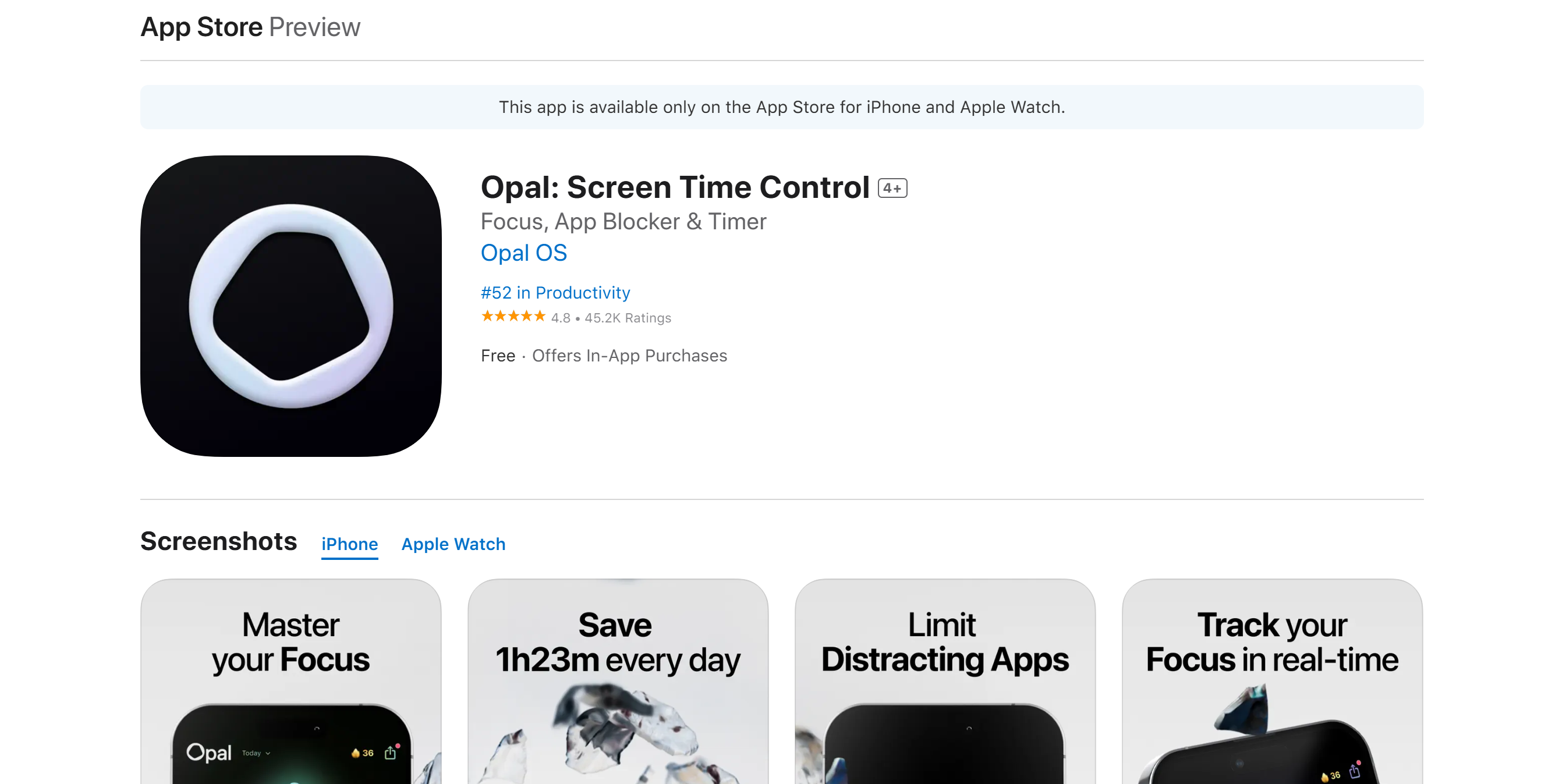The height and width of the screenshot is (784, 1559).
Task: Click the share icon in first screenshot
Action: (391, 753)
